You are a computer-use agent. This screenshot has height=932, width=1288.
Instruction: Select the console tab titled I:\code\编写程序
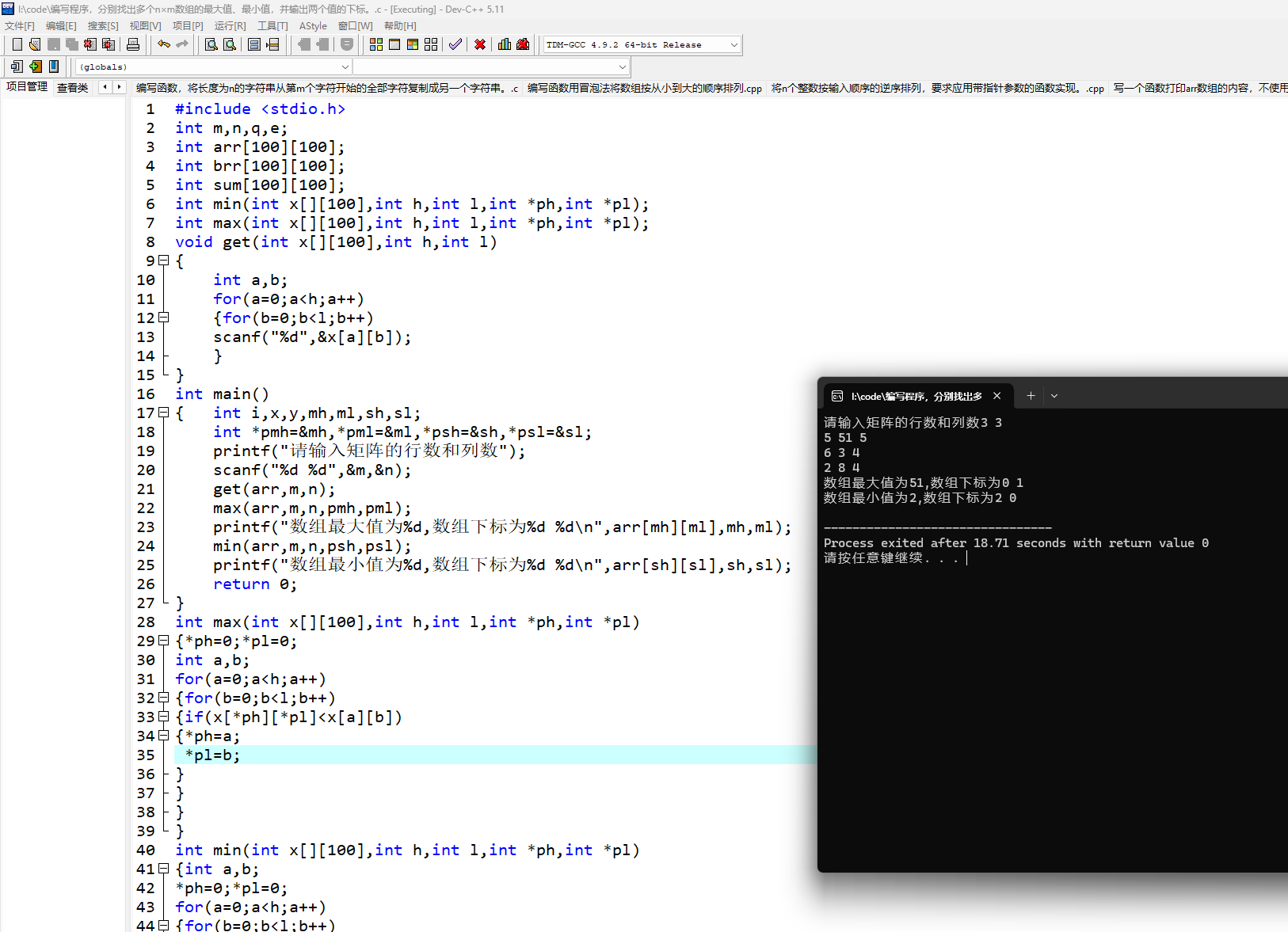click(917, 396)
